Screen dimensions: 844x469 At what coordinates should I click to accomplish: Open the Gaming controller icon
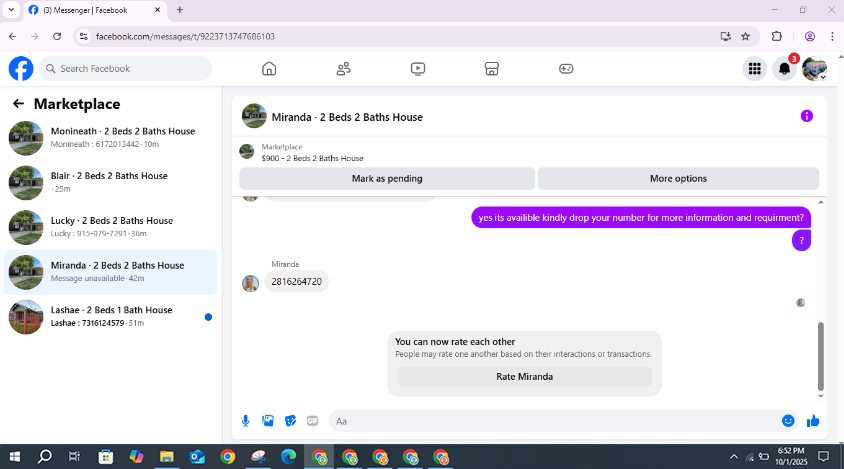pyautogui.click(x=566, y=69)
